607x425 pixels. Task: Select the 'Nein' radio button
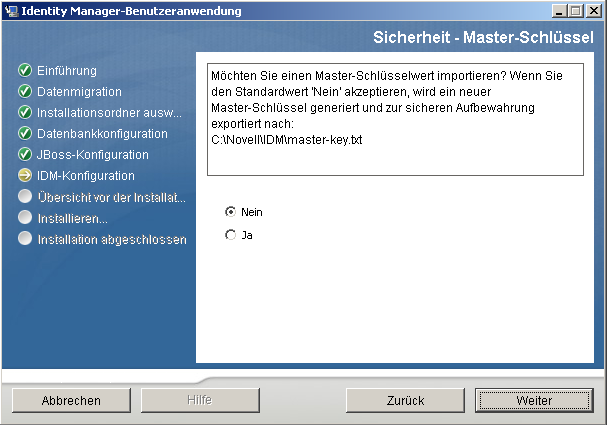pyautogui.click(x=230, y=212)
